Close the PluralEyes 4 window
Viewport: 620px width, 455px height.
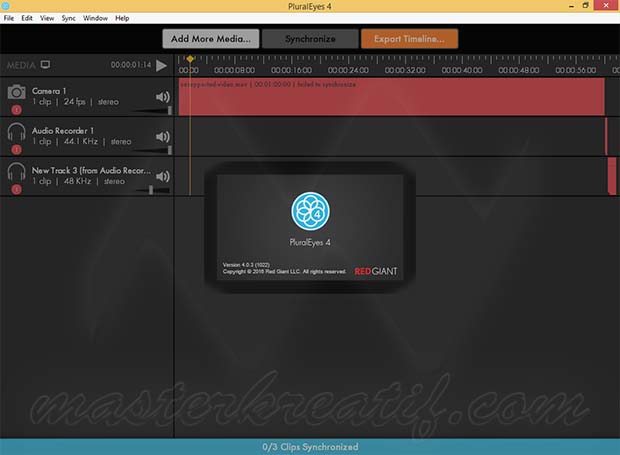606,5
